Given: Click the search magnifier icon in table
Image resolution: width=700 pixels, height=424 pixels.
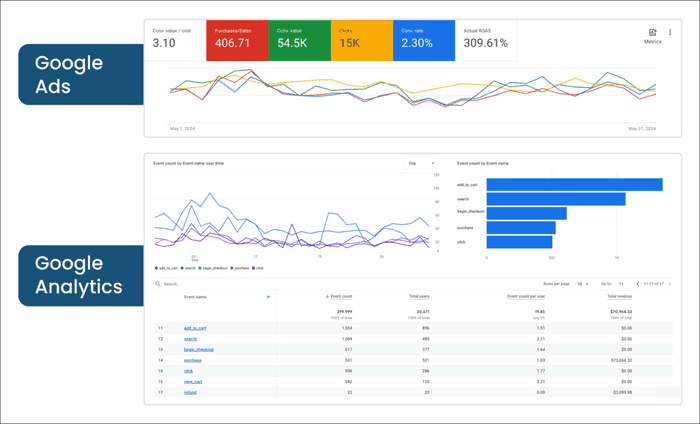Looking at the screenshot, I should (x=157, y=284).
